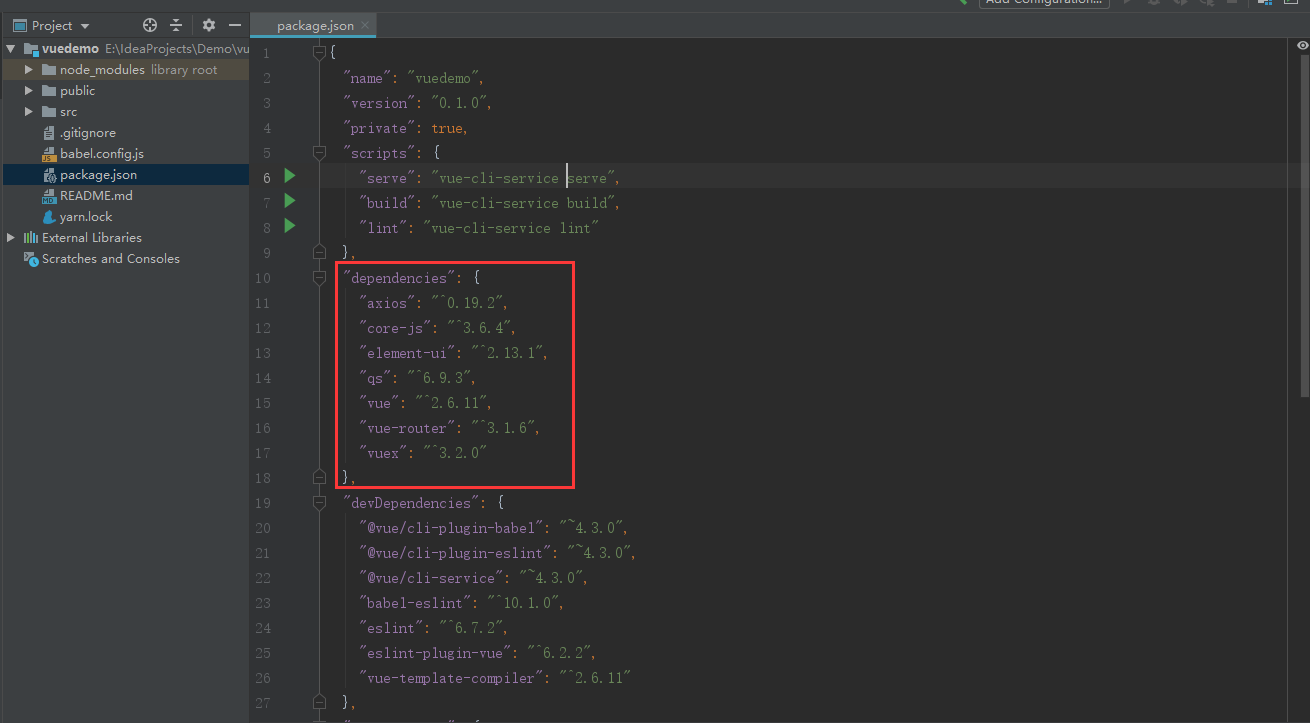Click the "qs" dependency key
Image resolution: width=1310 pixels, height=723 pixels.
click(373, 378)
